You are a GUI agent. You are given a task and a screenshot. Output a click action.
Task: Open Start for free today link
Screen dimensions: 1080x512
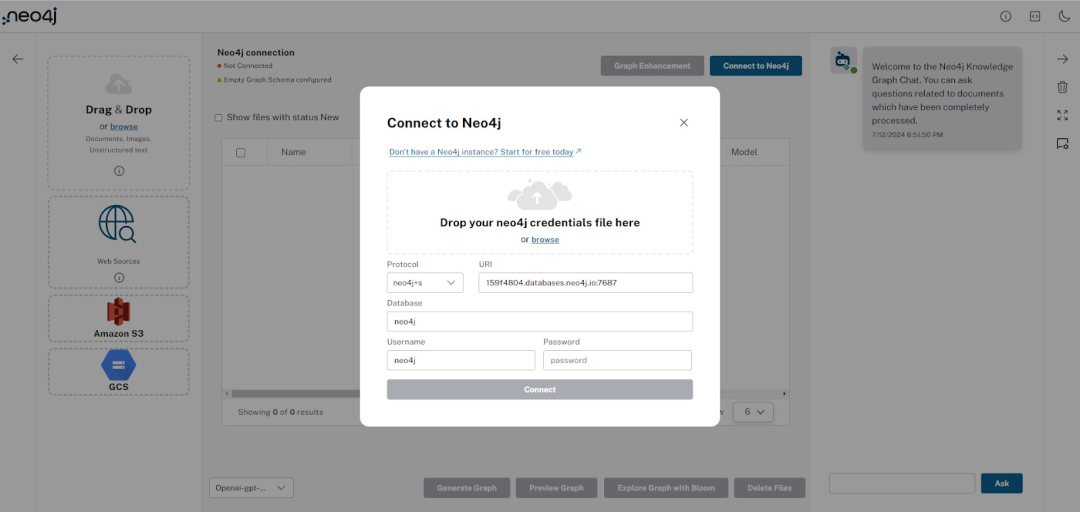(x=485, y=152)
